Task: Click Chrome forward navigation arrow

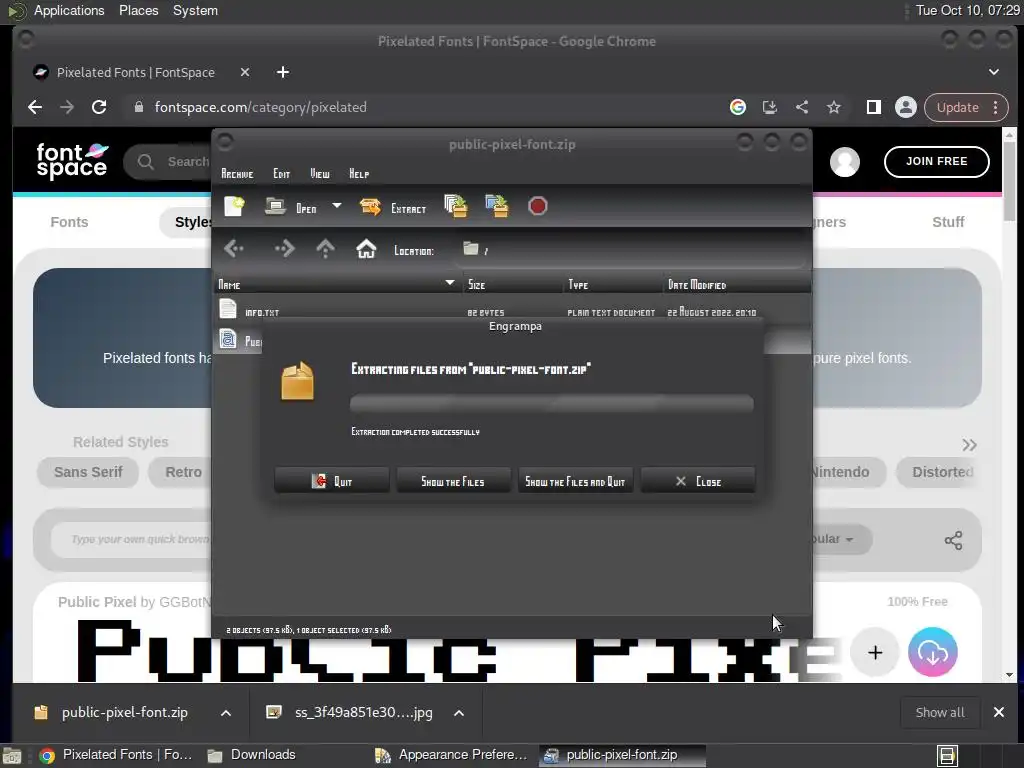Action: (67, 107)
